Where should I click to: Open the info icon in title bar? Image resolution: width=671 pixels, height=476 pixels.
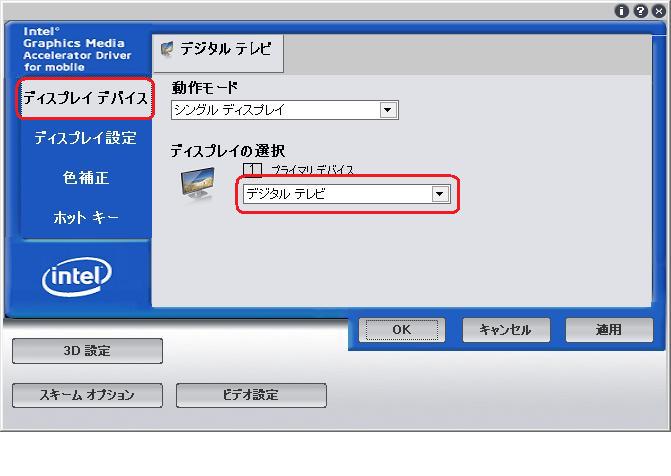click(621, 11)
